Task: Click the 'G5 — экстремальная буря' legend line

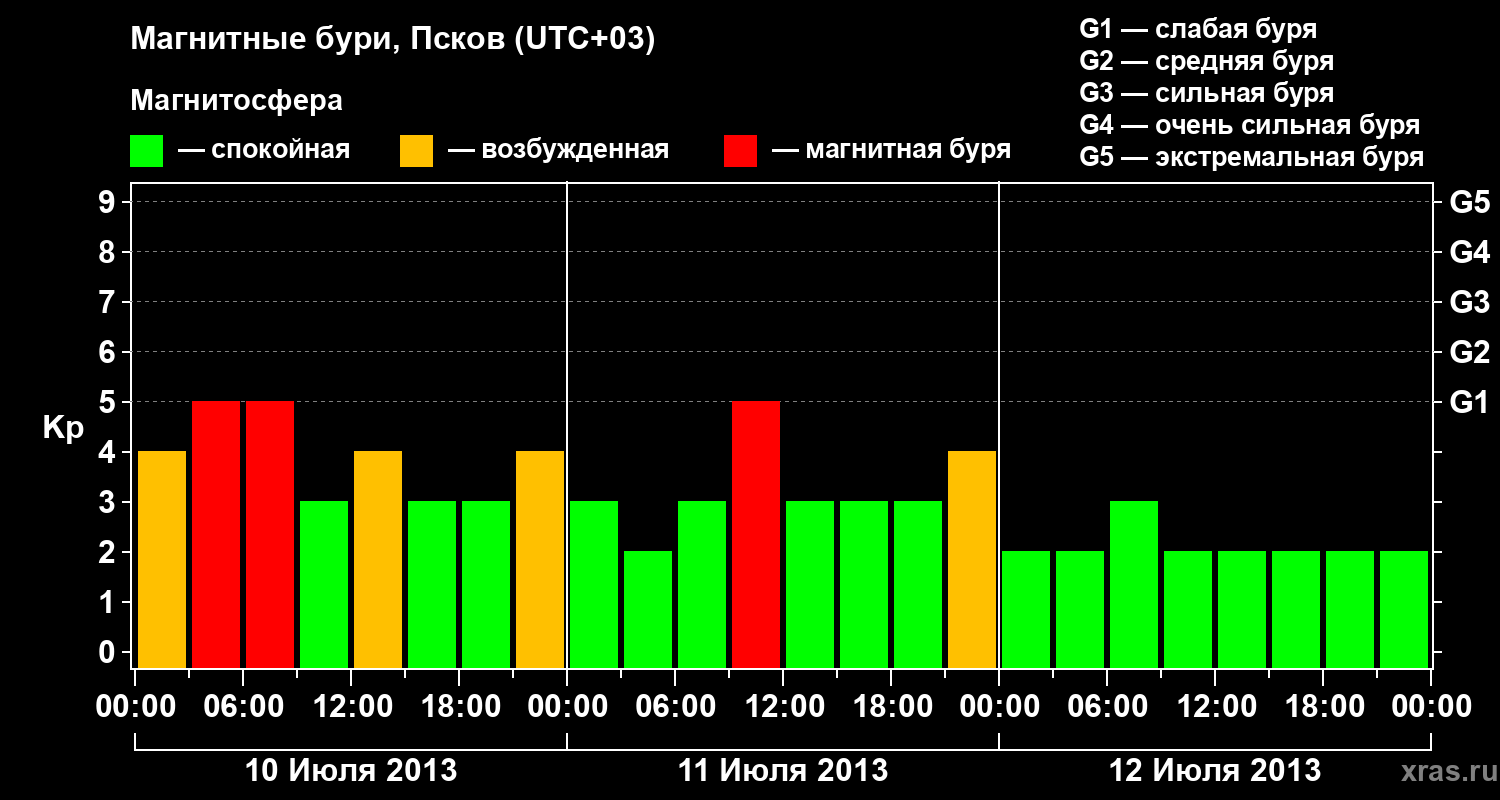Action: click(1251, 157)
